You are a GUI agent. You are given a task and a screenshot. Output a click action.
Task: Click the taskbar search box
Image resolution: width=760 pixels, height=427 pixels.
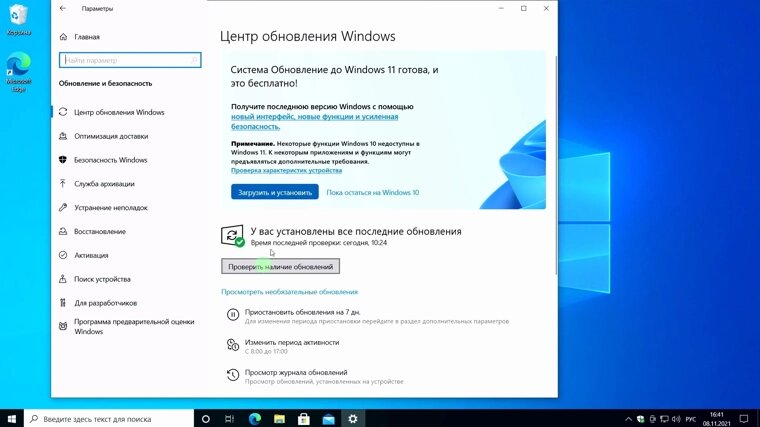pyautogui.click(x=109, y=419)
